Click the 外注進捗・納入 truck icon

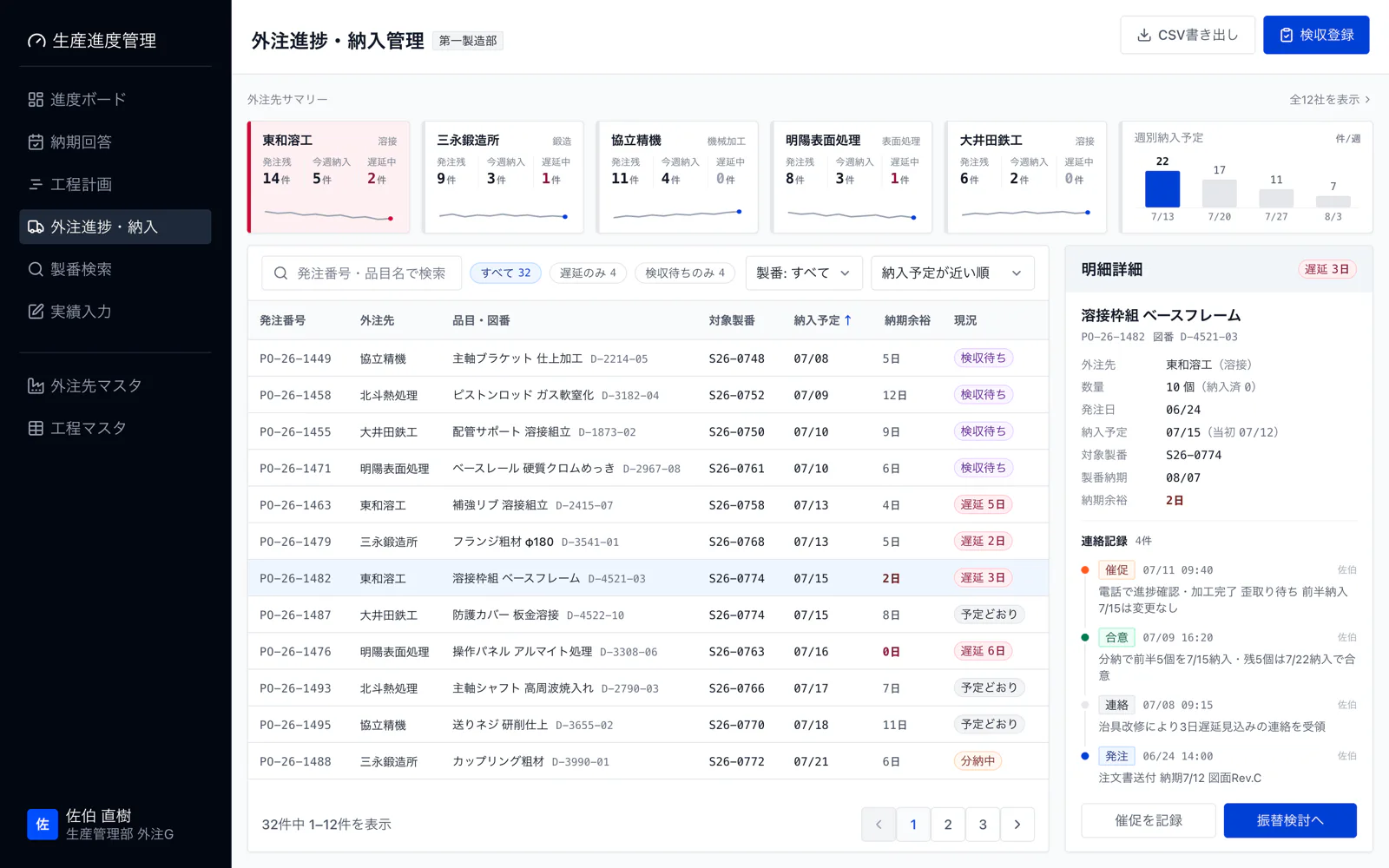(x=36, y=227)
